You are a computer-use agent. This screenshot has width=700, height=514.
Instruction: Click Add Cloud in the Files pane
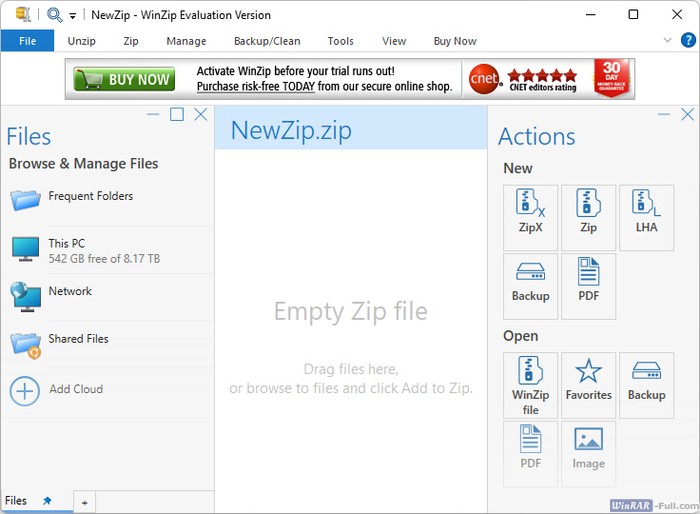point(76,390)
